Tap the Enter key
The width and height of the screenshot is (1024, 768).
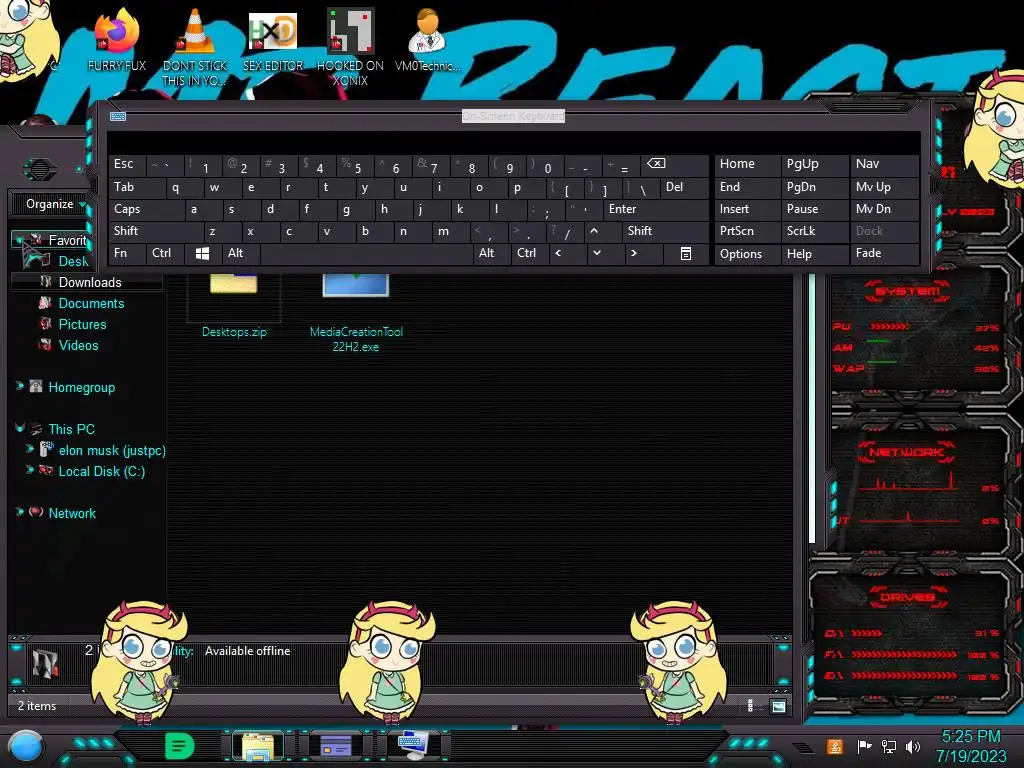[656, 210]
